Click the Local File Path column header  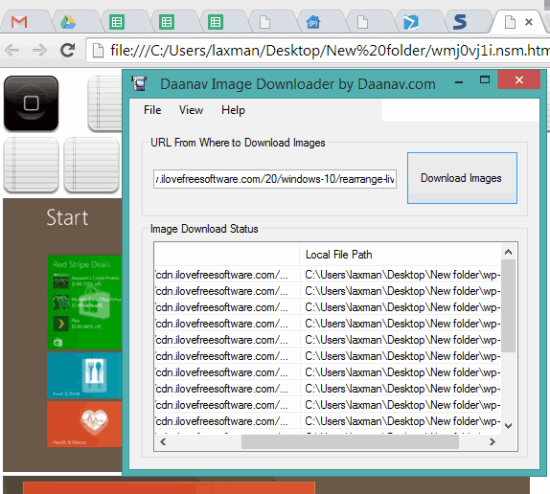click(x=400, y=254)
